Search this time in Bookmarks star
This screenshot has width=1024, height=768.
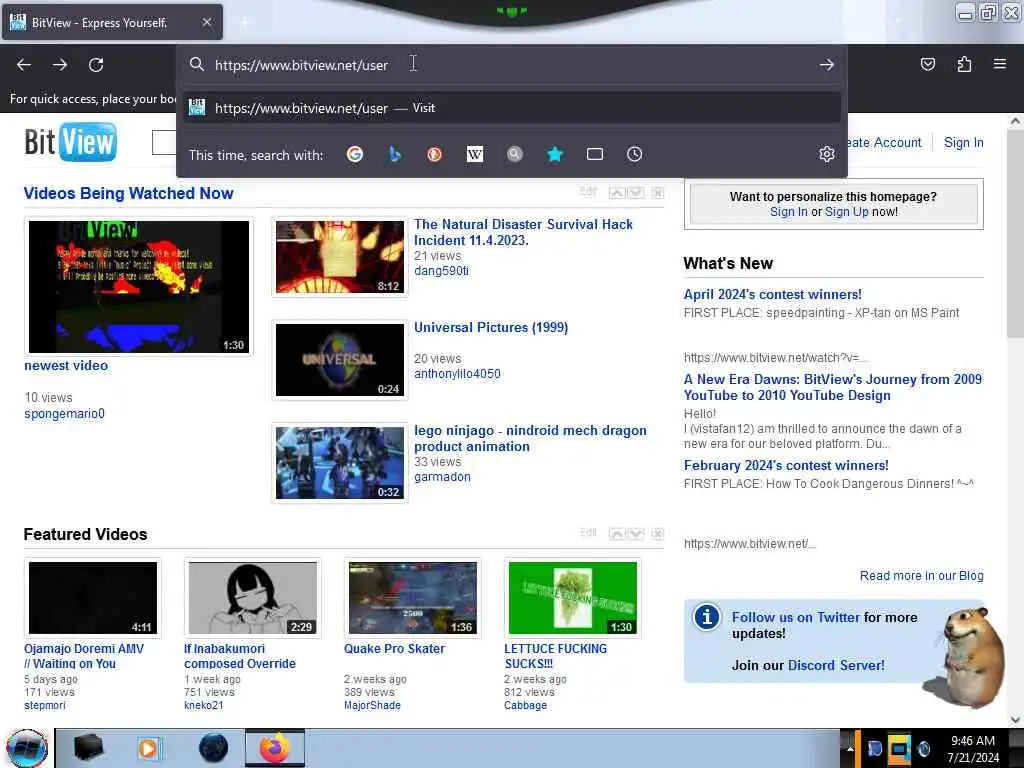click(x=554, y=155)
